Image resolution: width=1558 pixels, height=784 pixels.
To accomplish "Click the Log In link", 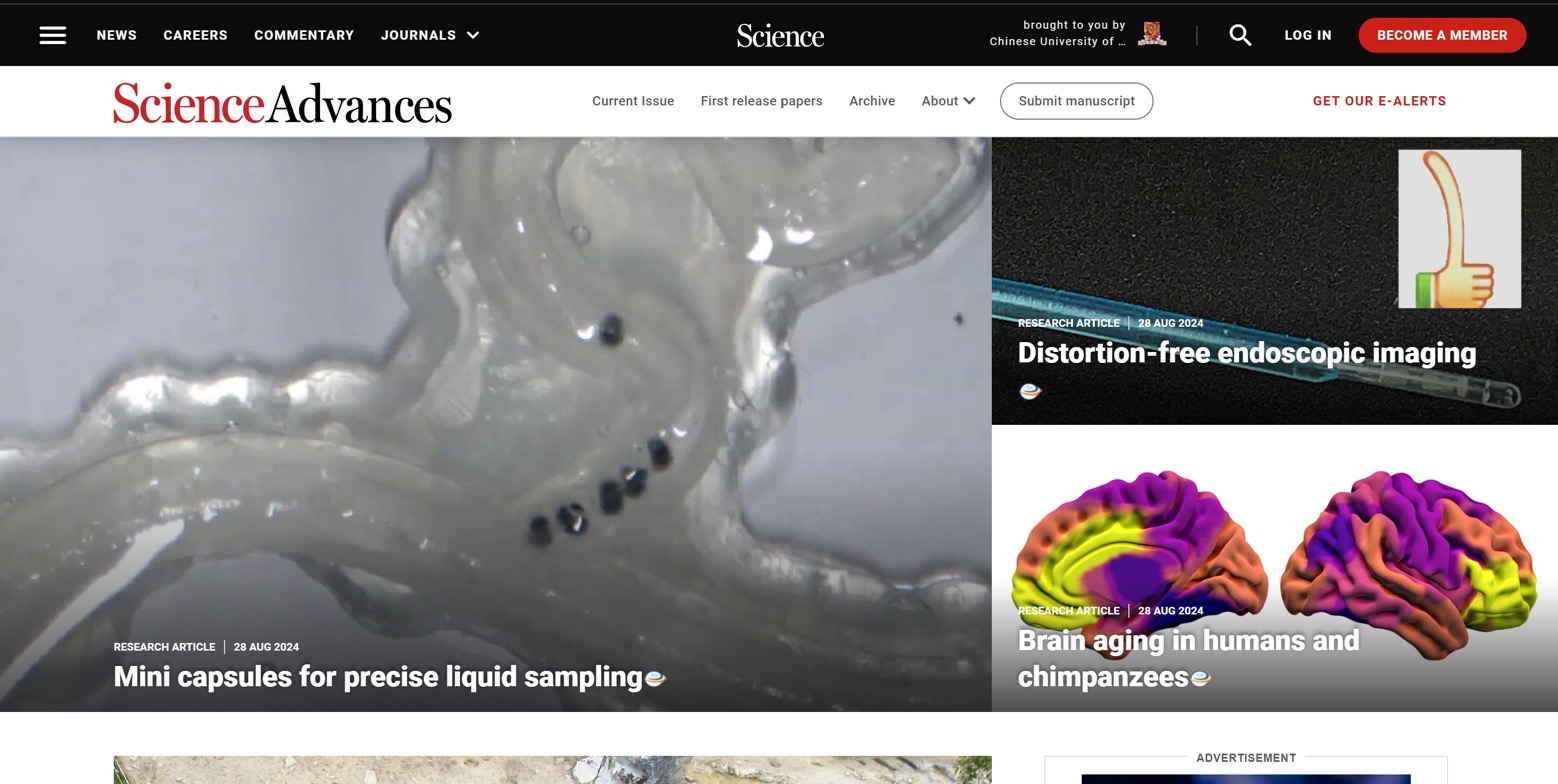I will click(x=1308, y=35).
